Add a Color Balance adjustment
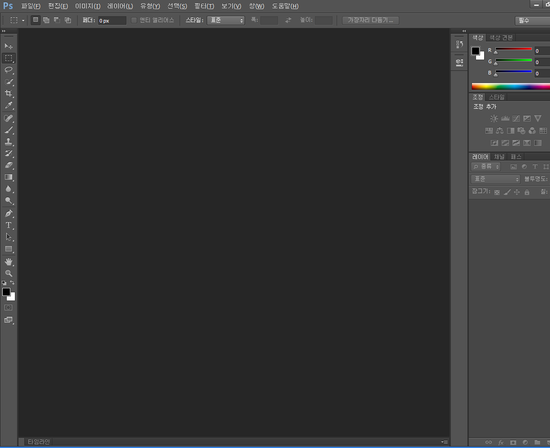The height and width of the screenshot is (448, 550). point(500,131)
